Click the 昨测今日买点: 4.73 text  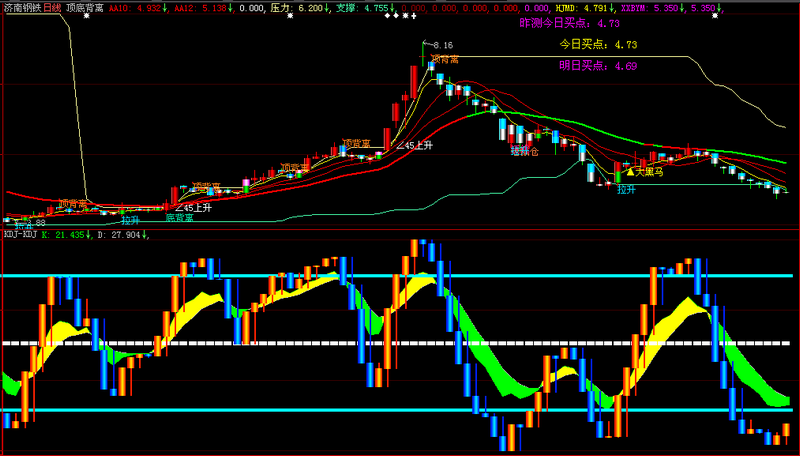pos(569,23)
